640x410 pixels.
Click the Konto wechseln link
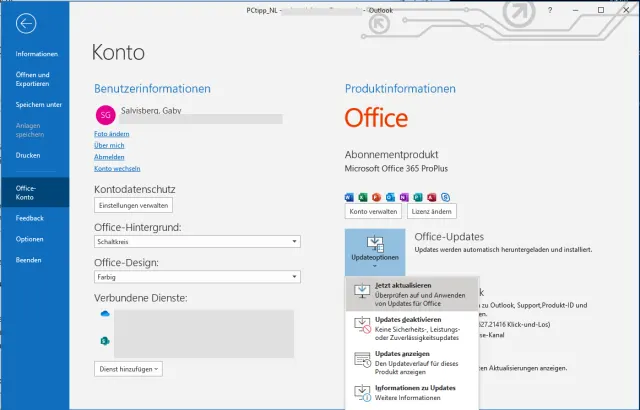click(117, 168)
